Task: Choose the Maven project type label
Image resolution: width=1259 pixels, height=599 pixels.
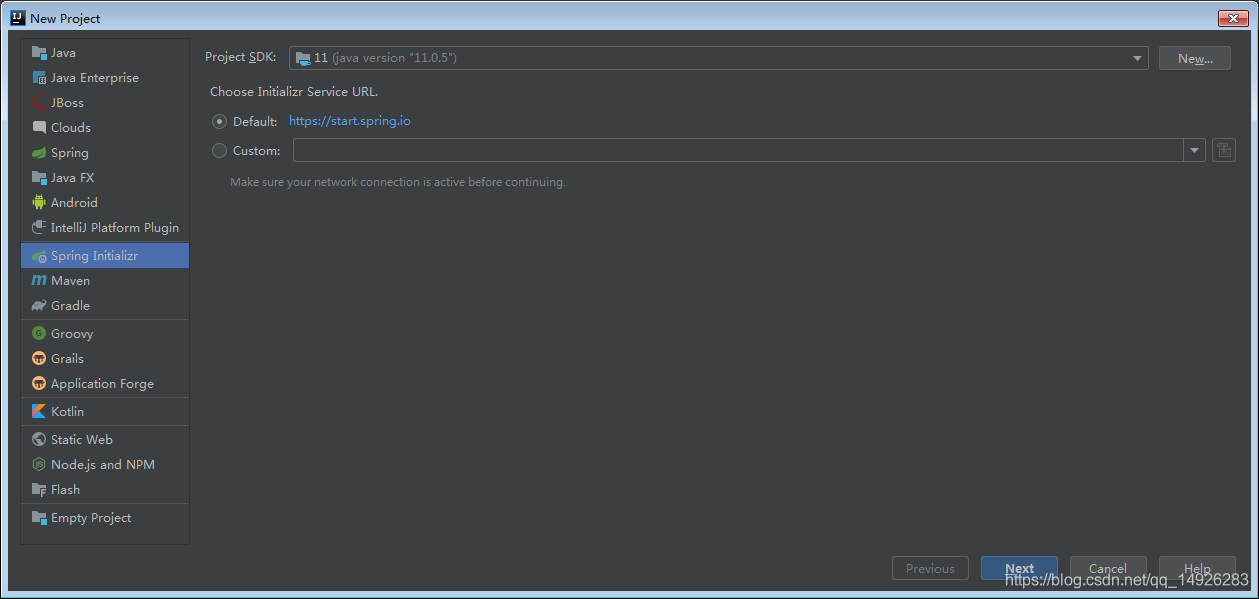Action: (x=70, y=281)
